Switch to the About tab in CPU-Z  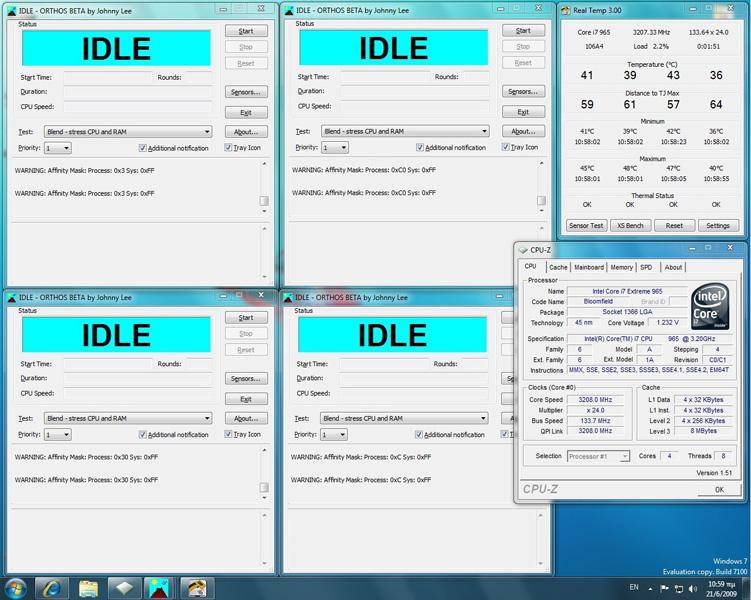[x=673, y=267]
